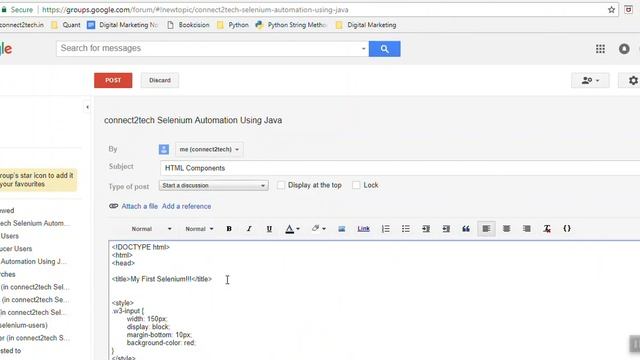Remove formatting from selection
Screen dimensions: 640x360
pyautogui.click(x=547, y=229)
